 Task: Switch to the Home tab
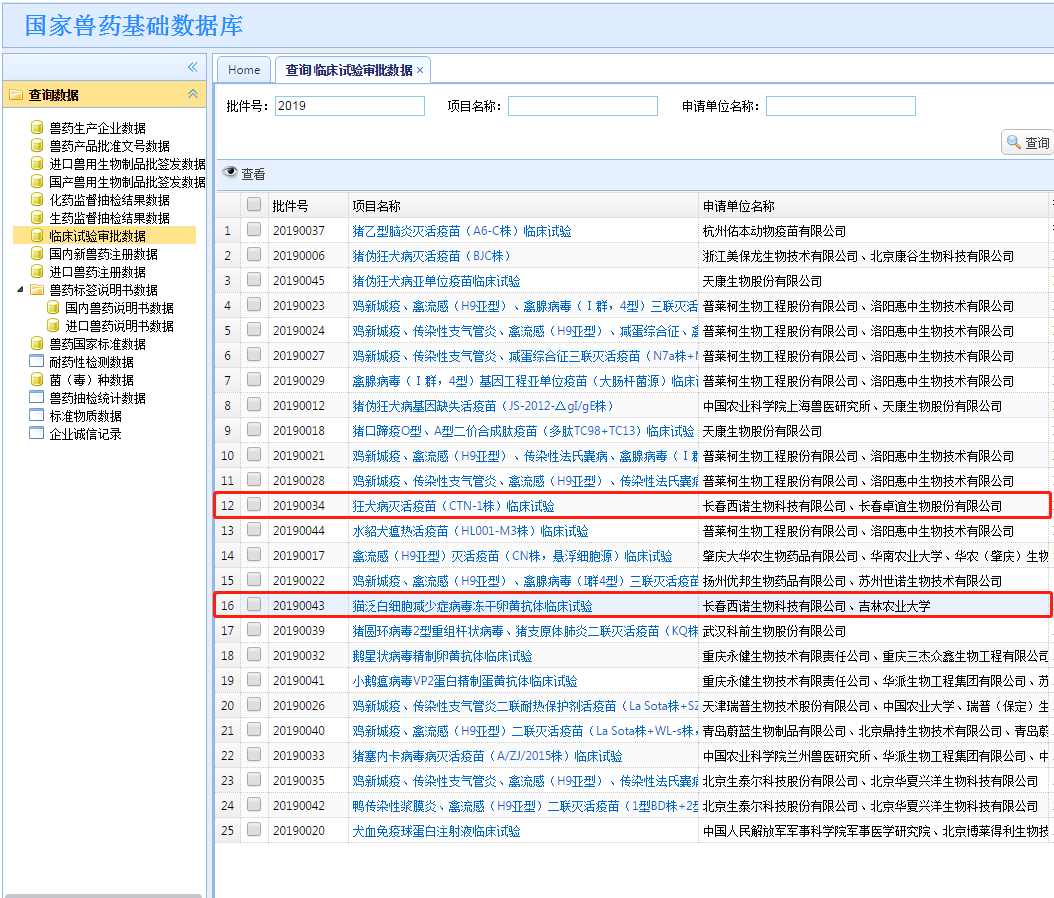pyautogui.click(x=244, y=70)
